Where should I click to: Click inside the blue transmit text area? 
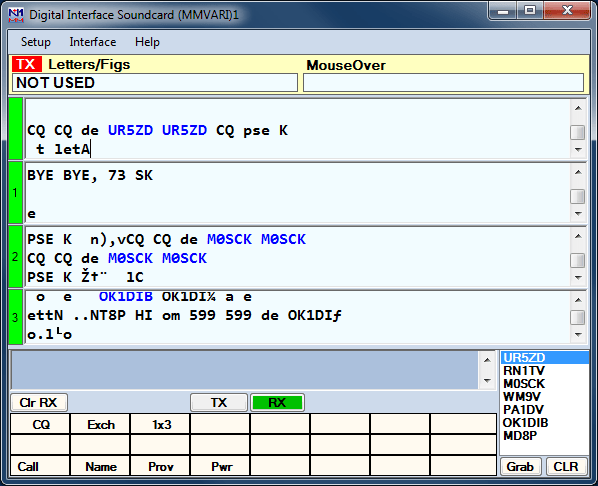(244, 370)
